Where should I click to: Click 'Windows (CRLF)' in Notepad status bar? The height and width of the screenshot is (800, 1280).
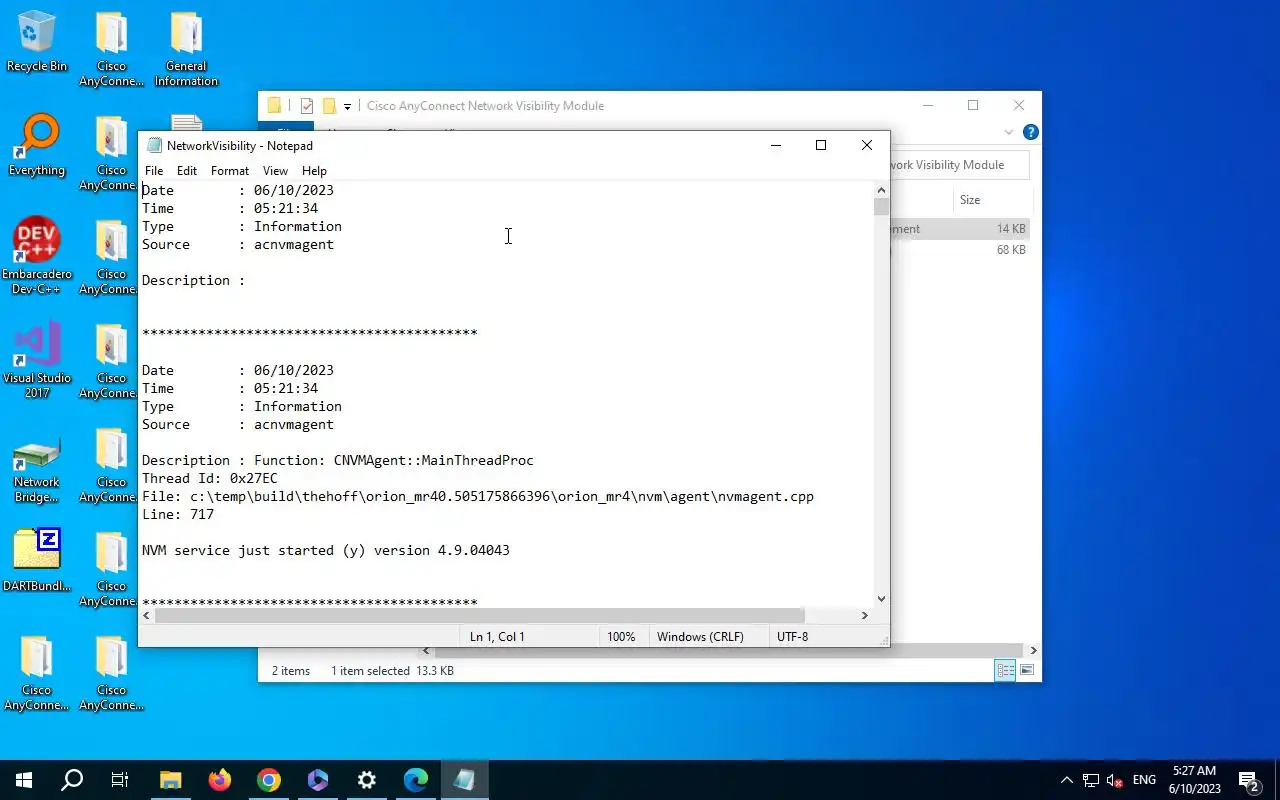tap(700, 637)
